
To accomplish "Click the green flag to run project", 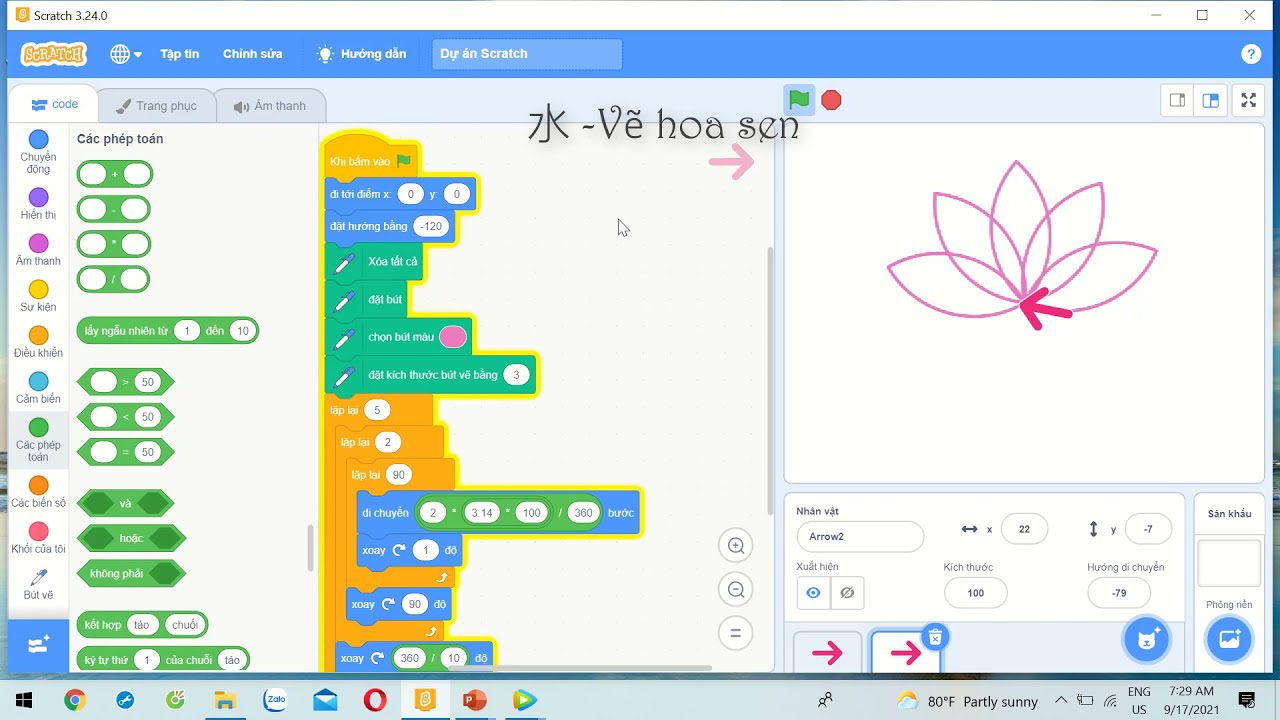I will [x=799, y=100].
